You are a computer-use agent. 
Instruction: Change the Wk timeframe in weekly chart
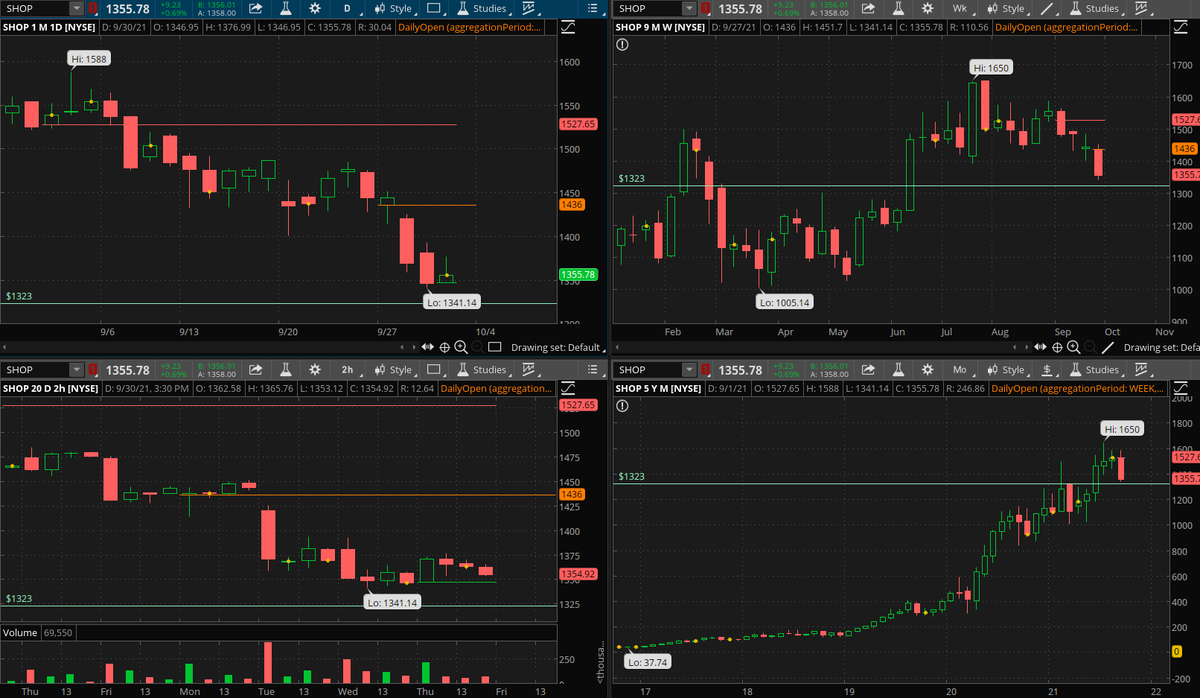click(x=959, y=8)
